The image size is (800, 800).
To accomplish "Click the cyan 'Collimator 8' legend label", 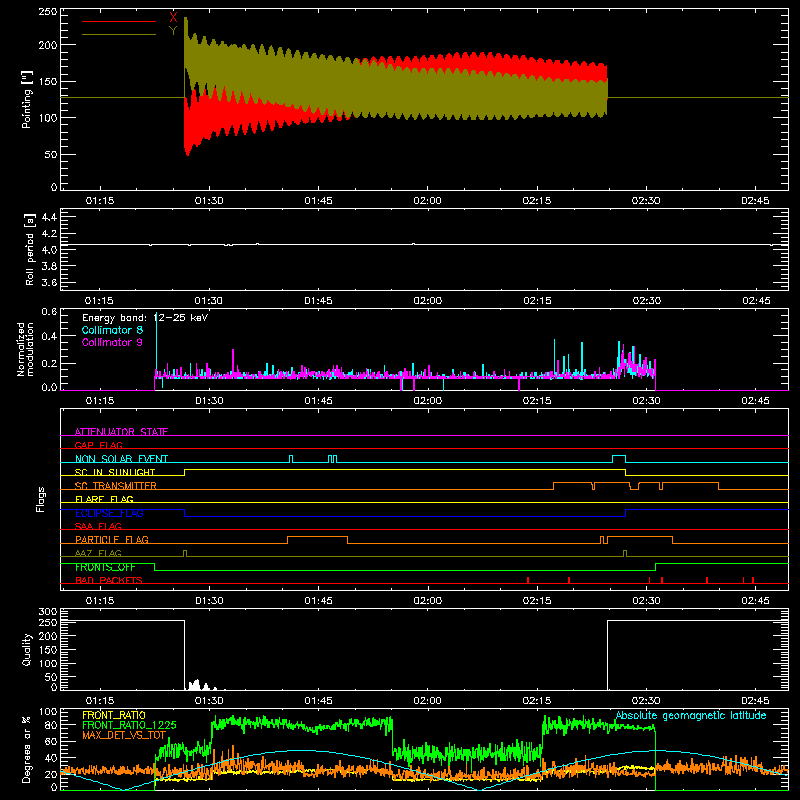I will pyautogui.click(x=112, y=330).
